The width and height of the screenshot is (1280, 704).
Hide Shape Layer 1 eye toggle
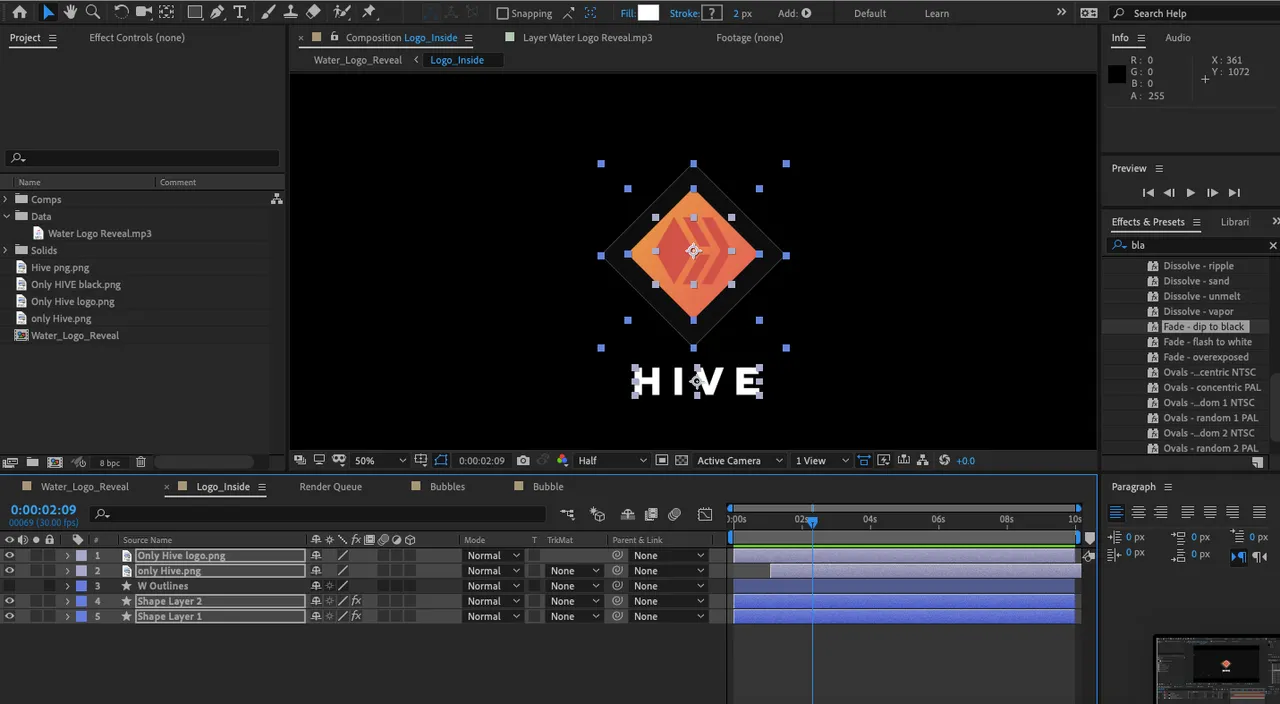point(9,617)
